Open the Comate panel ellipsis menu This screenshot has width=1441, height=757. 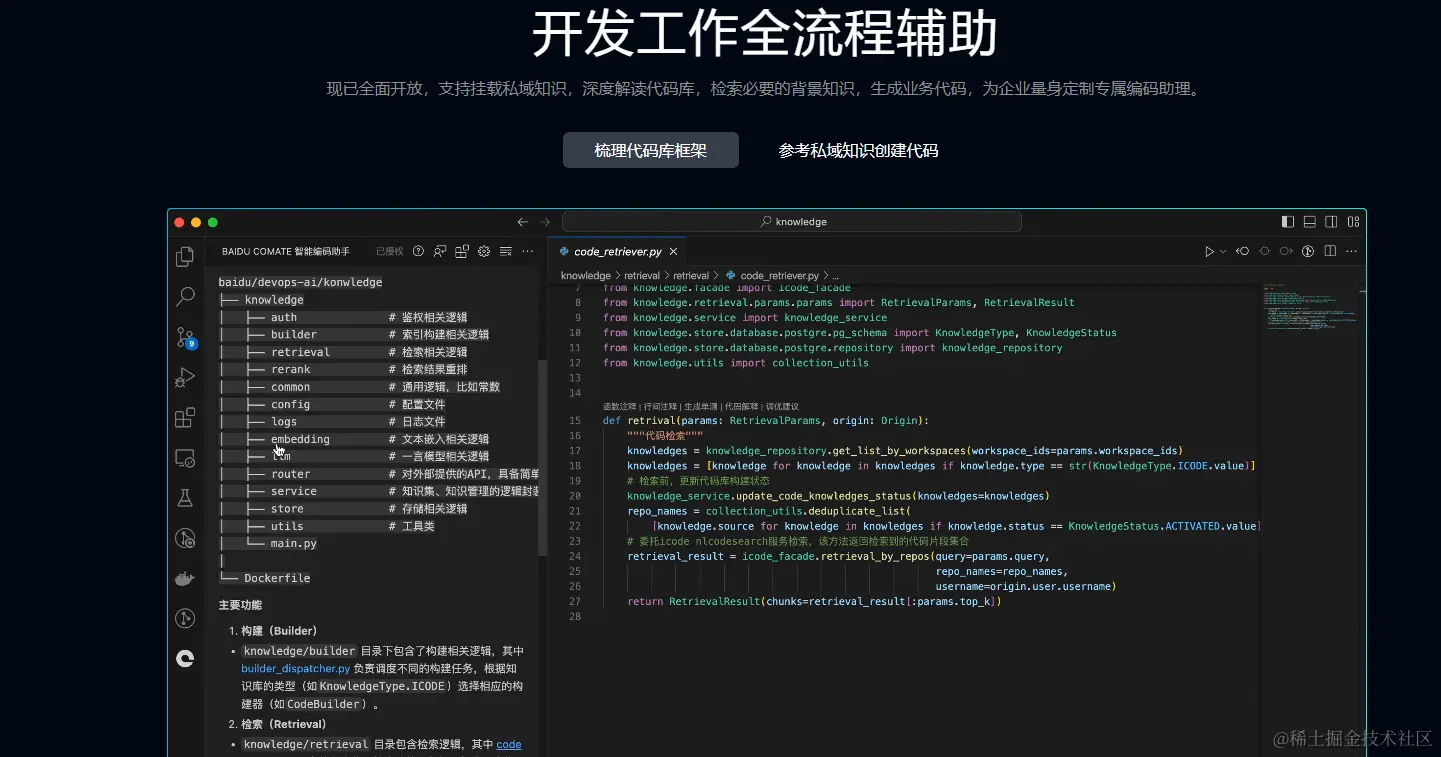(528, 251)
